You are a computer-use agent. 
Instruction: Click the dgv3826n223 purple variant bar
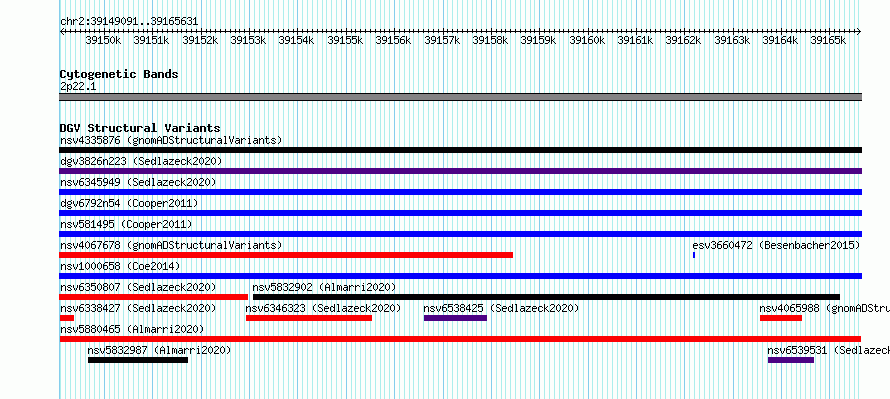[x=460, y=171]
